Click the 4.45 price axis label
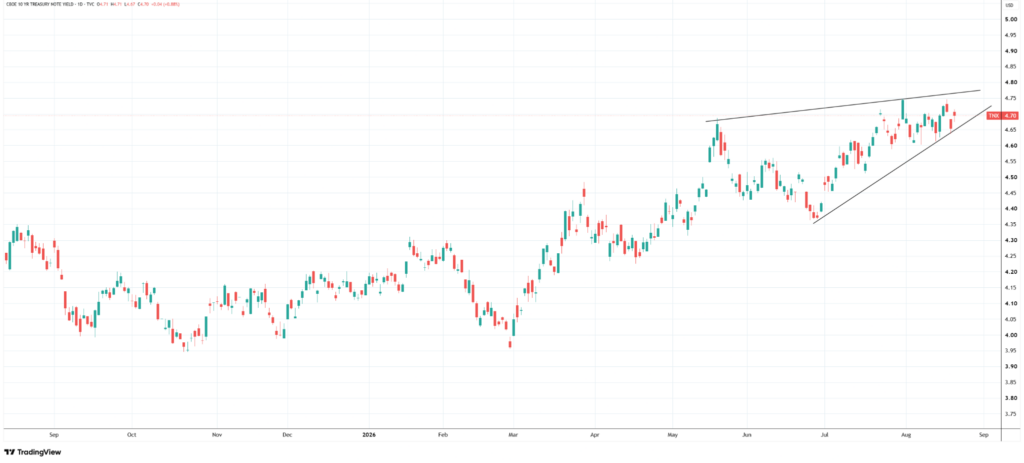The width and height of the screenshot is (1024, 463). coord(1010,193)
